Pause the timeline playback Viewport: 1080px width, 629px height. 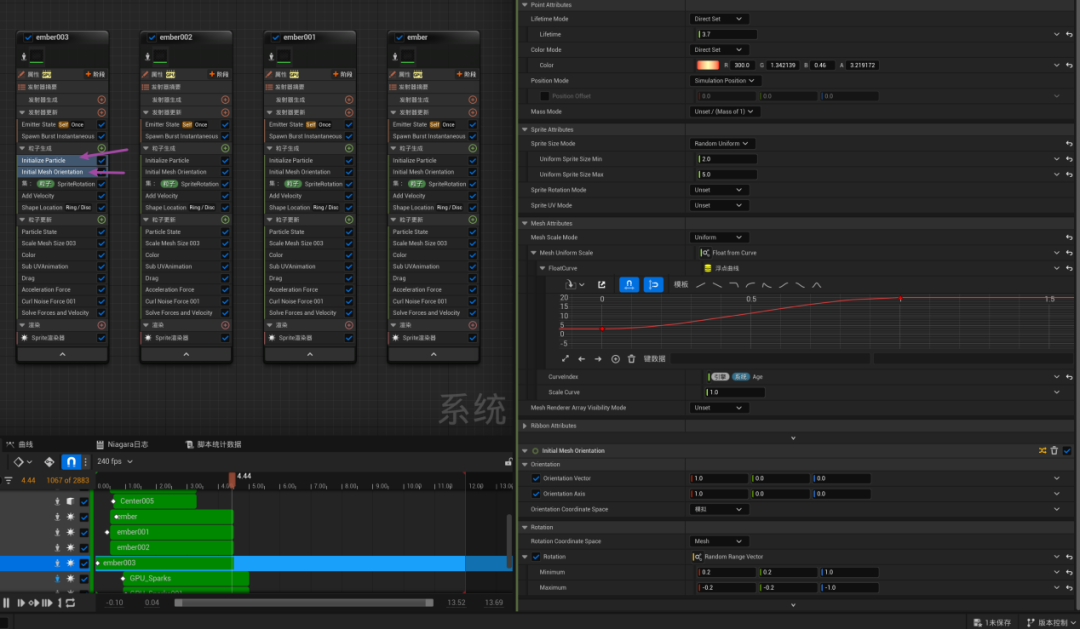pos(6,603)
